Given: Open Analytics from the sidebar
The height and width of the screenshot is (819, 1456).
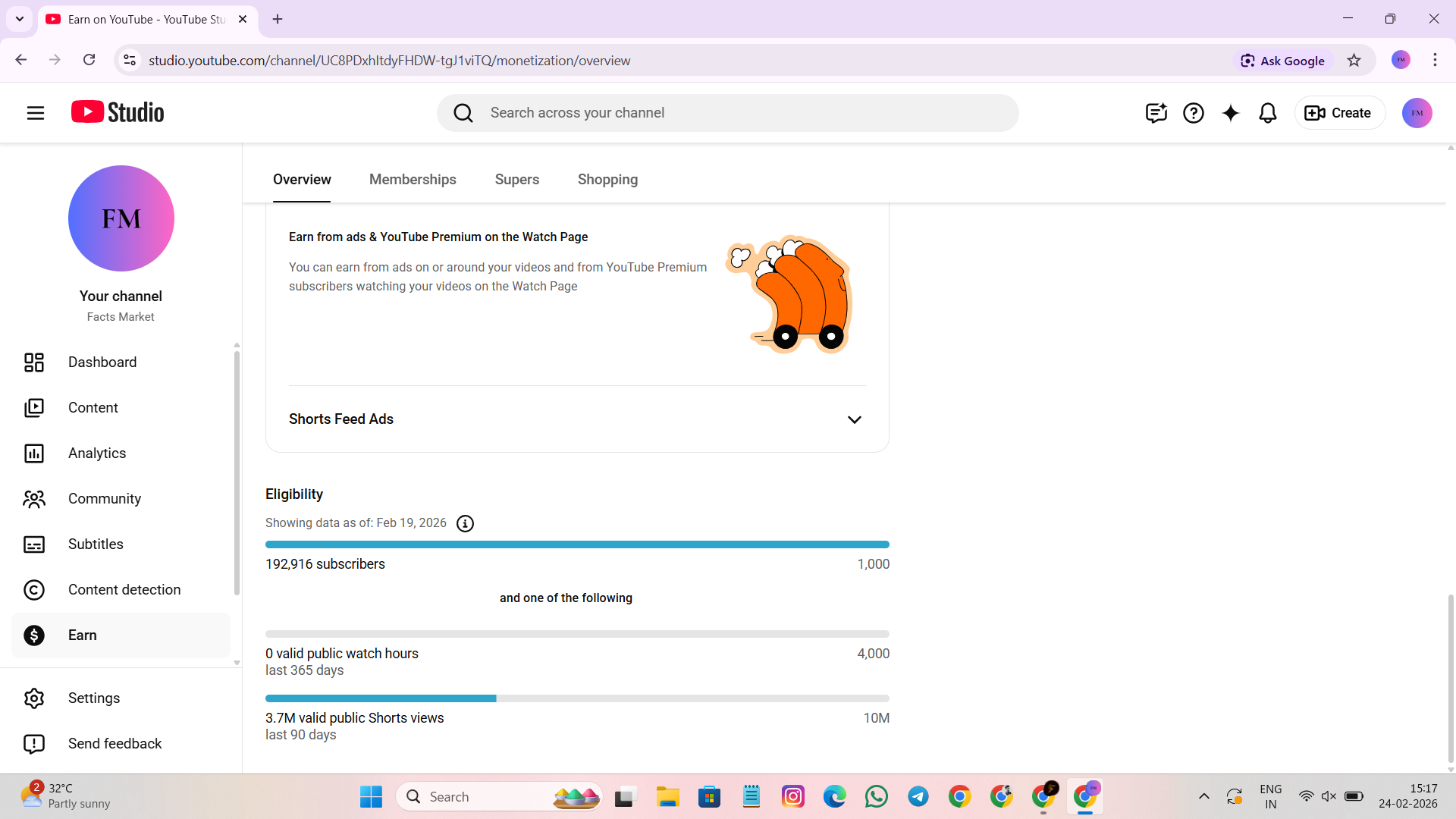Looking at the screenshot, I should click(97, 453).
